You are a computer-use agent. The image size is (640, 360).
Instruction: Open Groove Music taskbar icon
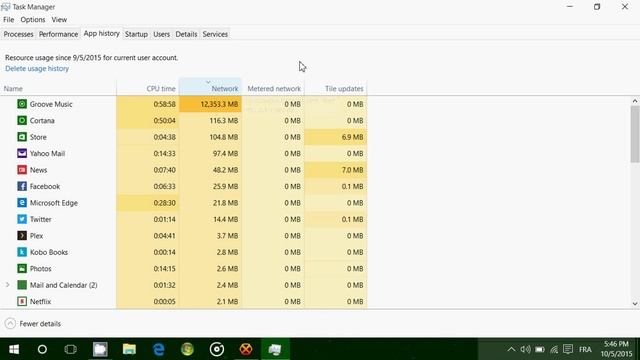coord(217,349)
